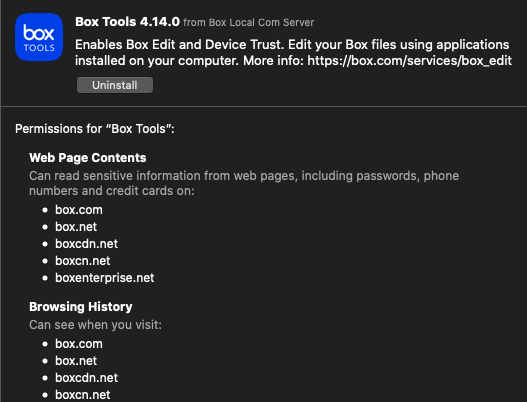The width and height of the screenshot is (527, 402).
Task: Select boxcn.net under Browsing History
Action: (x=83, y=395)
